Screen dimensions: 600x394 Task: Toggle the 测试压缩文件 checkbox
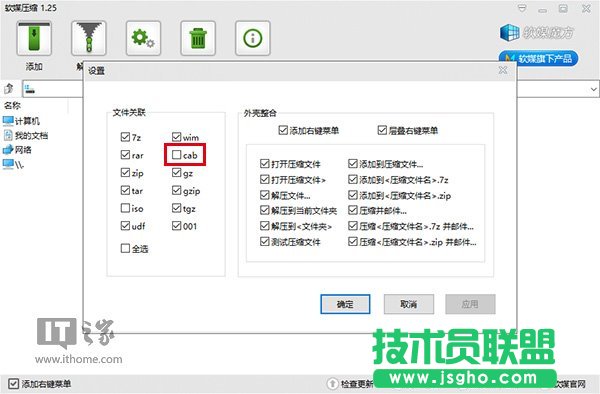pos(264,242)
